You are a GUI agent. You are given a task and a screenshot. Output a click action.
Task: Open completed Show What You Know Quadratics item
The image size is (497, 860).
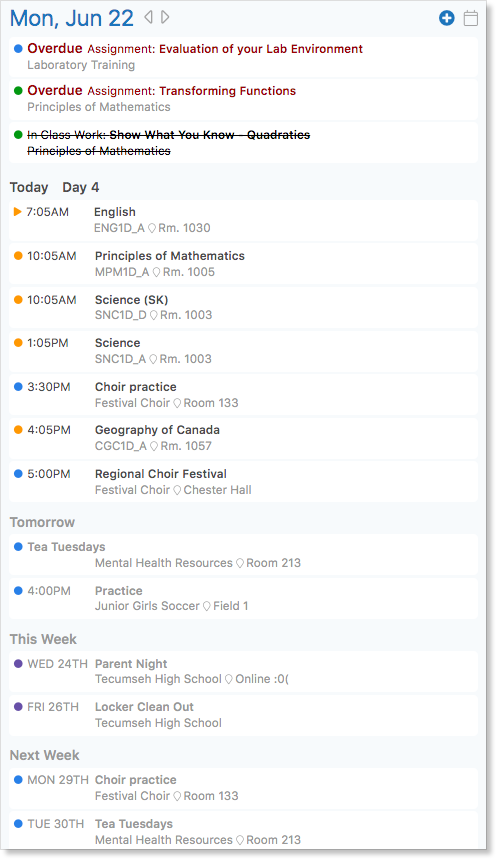pyautogui.click(x=243, y=143)
